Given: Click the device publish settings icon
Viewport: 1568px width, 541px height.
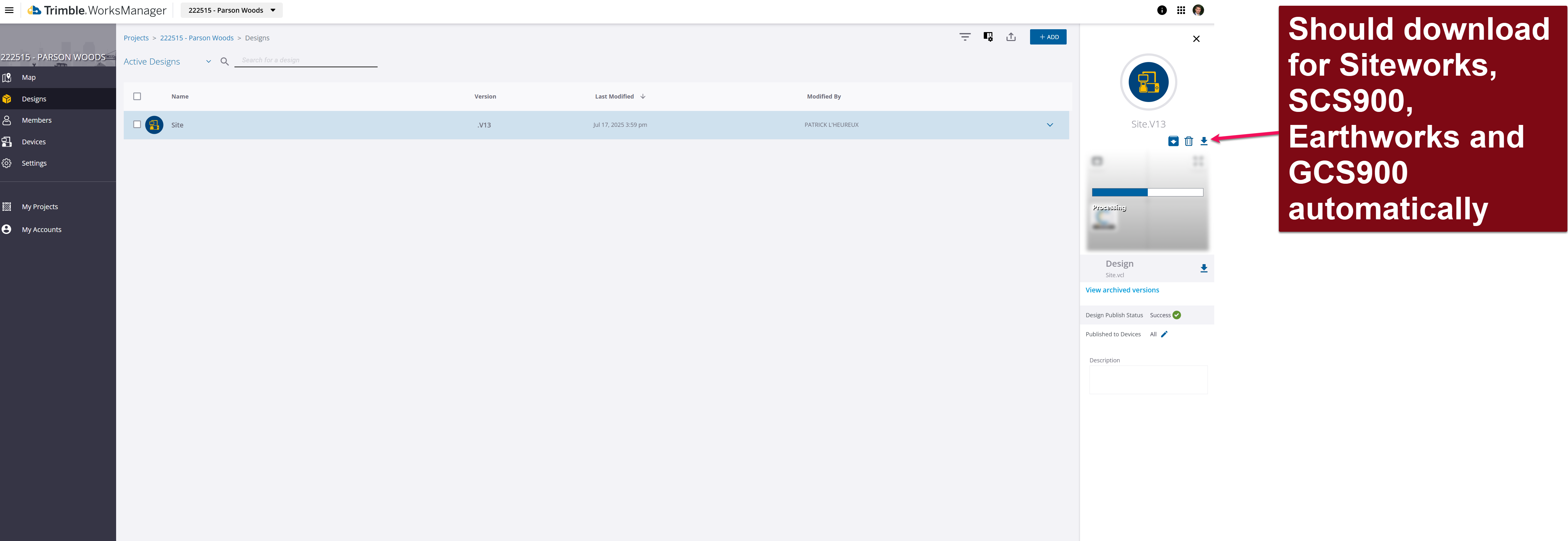Looking at the screenshot, I should point(988,37).
